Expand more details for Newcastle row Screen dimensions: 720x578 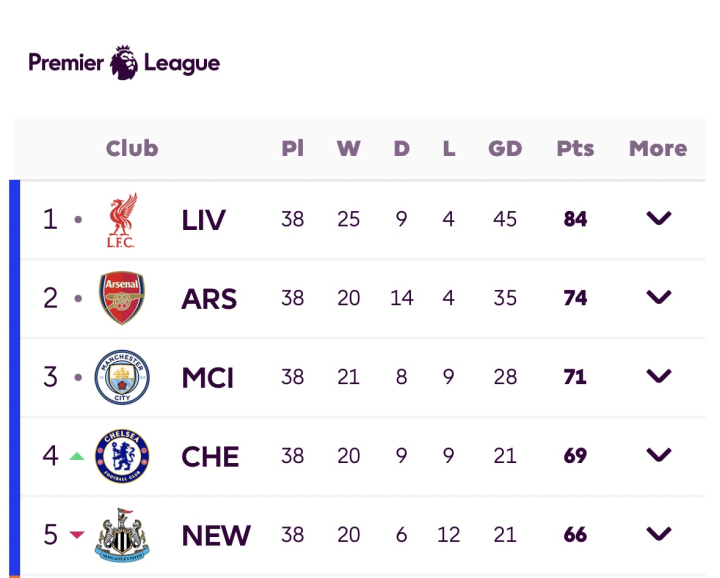pos(659,534)
